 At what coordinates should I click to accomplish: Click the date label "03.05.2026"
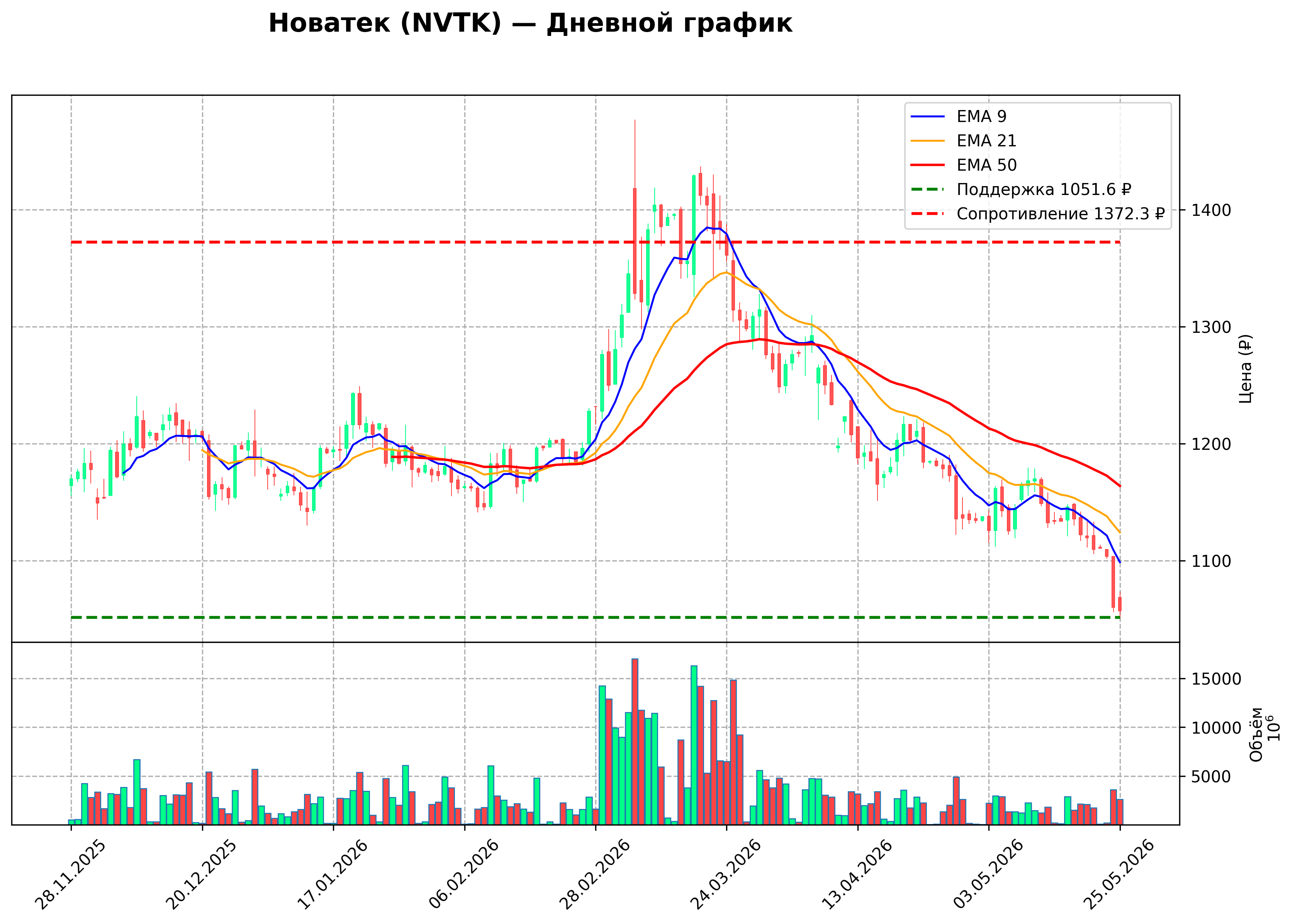pos(988,875)
